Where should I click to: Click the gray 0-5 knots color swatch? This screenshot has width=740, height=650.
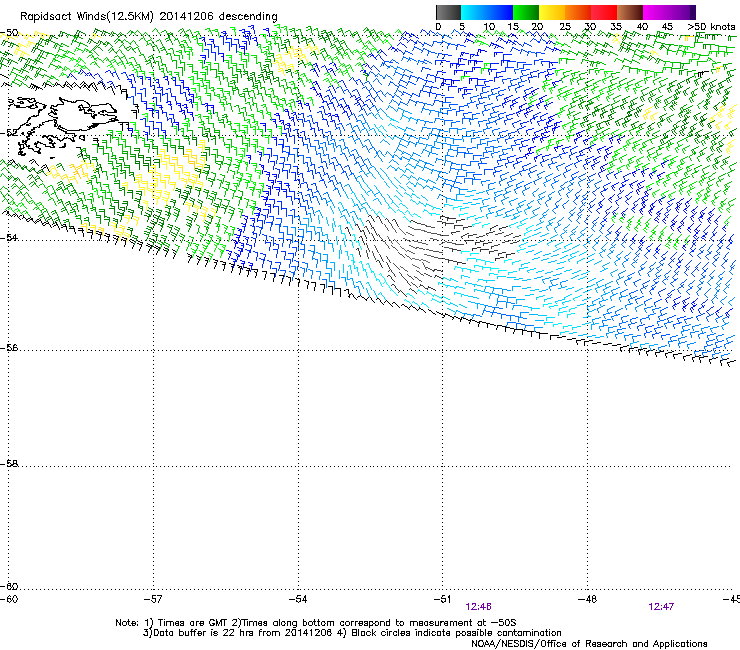[x=449, y=12]
